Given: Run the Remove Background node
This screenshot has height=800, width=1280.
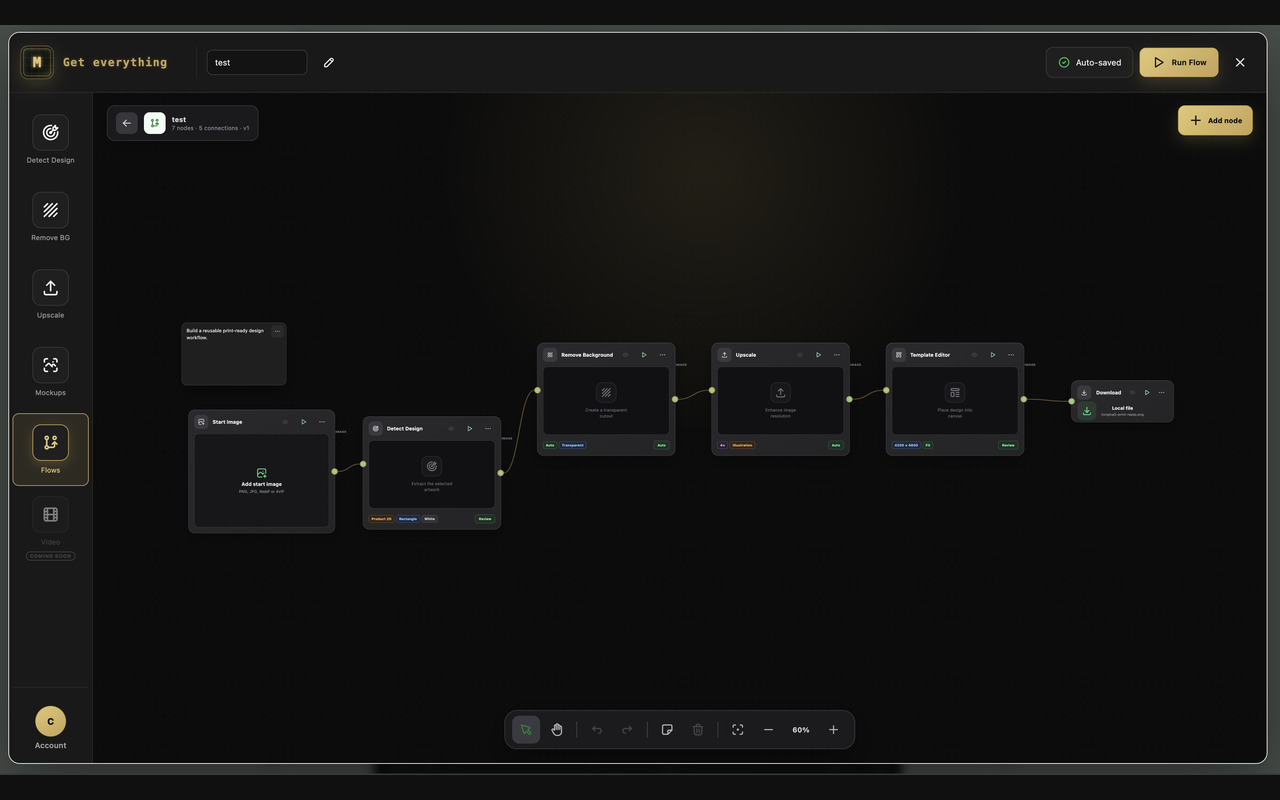Looking at the screenshot, I should 644,355.
